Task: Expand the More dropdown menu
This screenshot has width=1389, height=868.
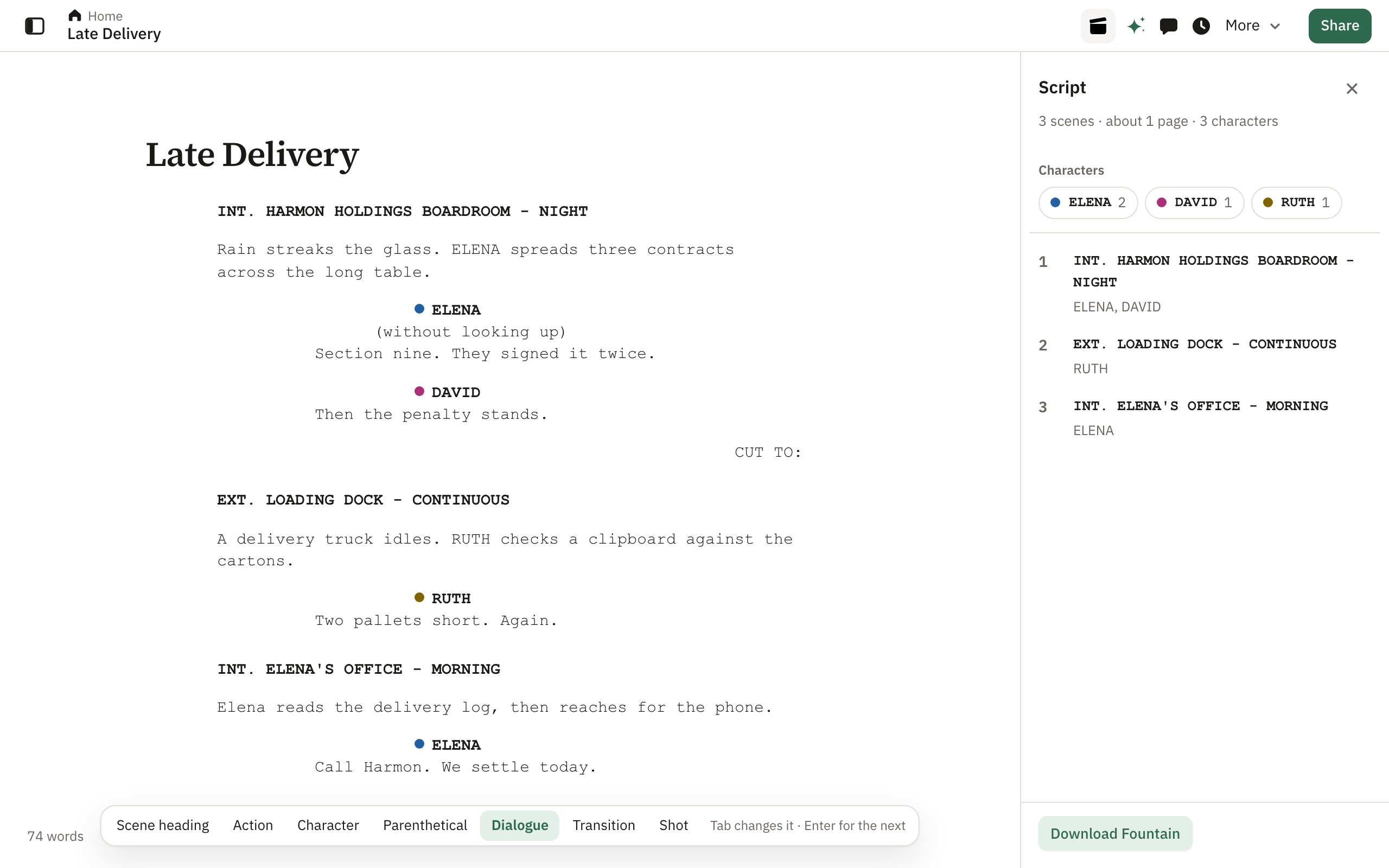Action: coord(1252,26)
